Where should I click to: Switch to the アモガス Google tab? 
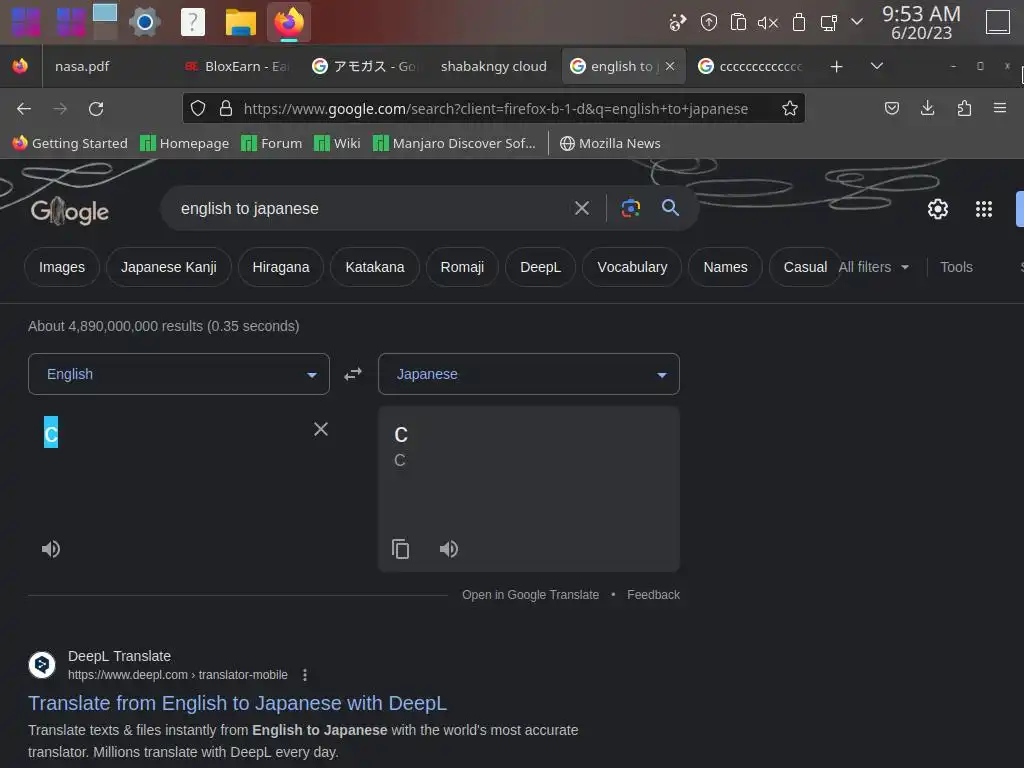click(364, 66)
